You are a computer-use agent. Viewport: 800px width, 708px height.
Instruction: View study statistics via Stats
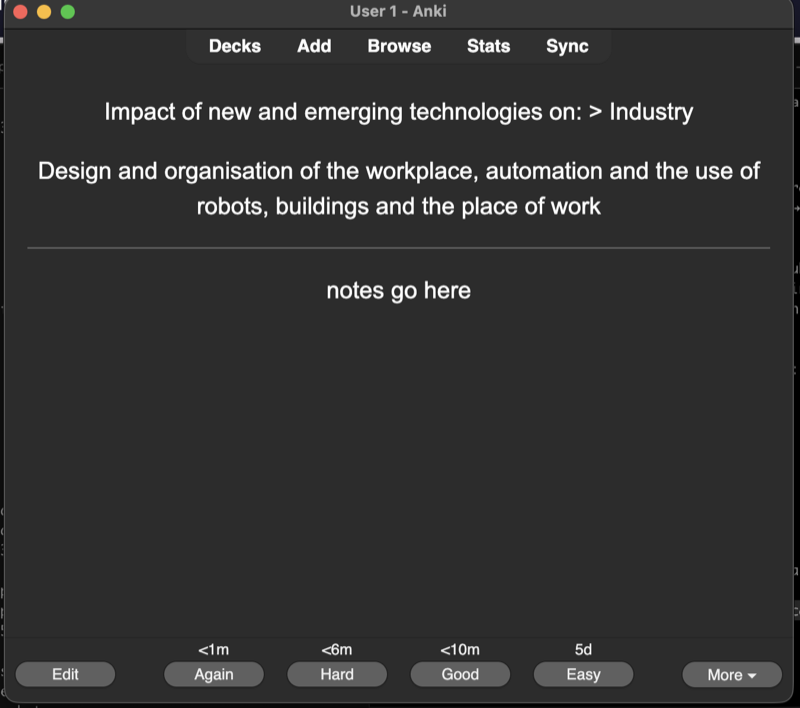tap(488, 46)
